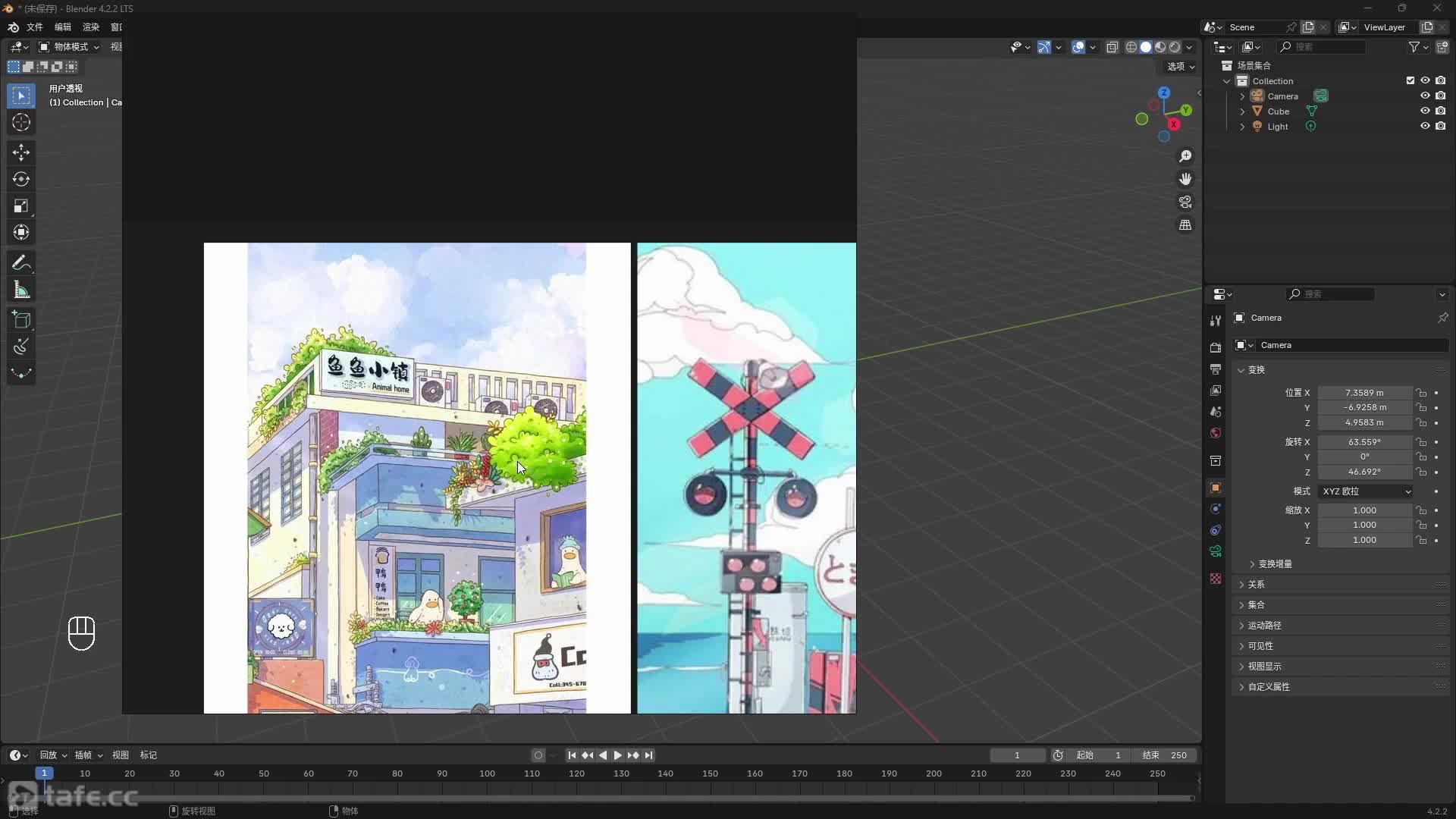Screen dimensions: 1456x819
Task: Select the Measure ruler tool
Action: [x=21, y=290]
